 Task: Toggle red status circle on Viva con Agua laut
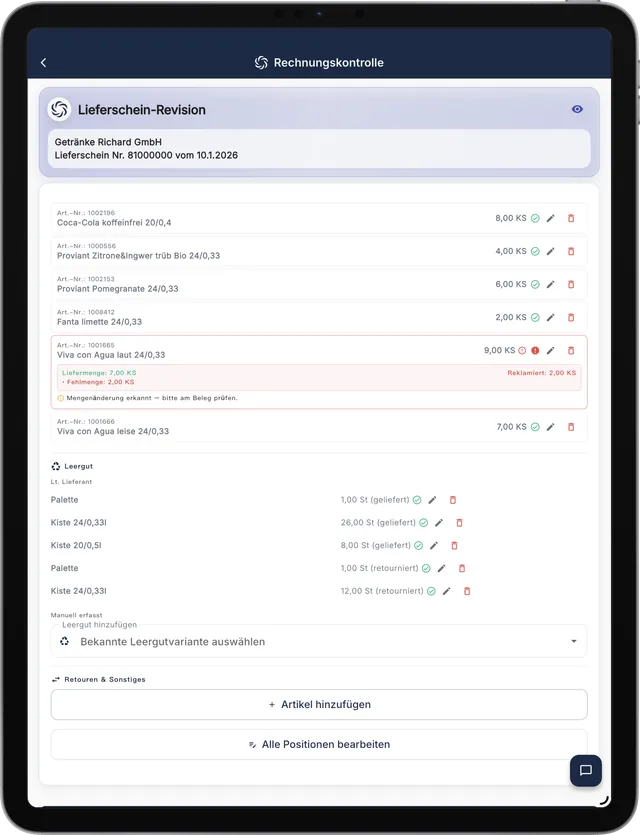click(522, 350)
